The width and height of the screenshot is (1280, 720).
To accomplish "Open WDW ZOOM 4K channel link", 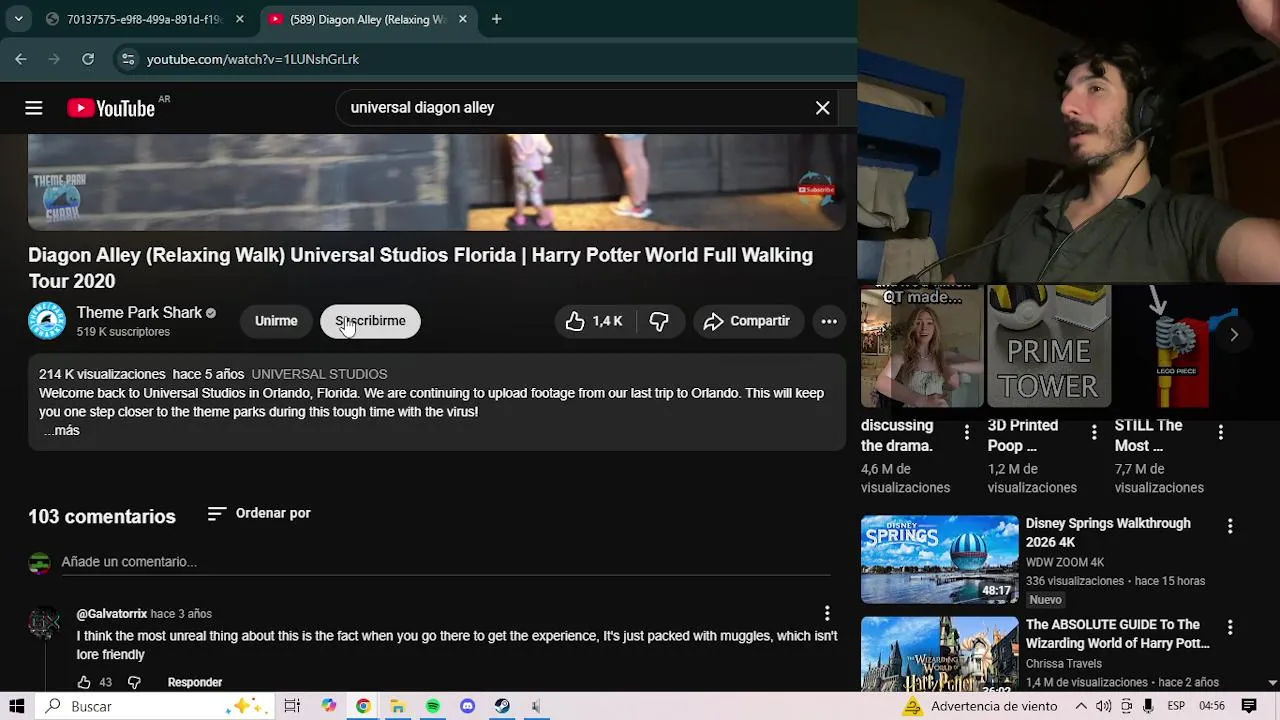I will click(x=1064, y=562).
